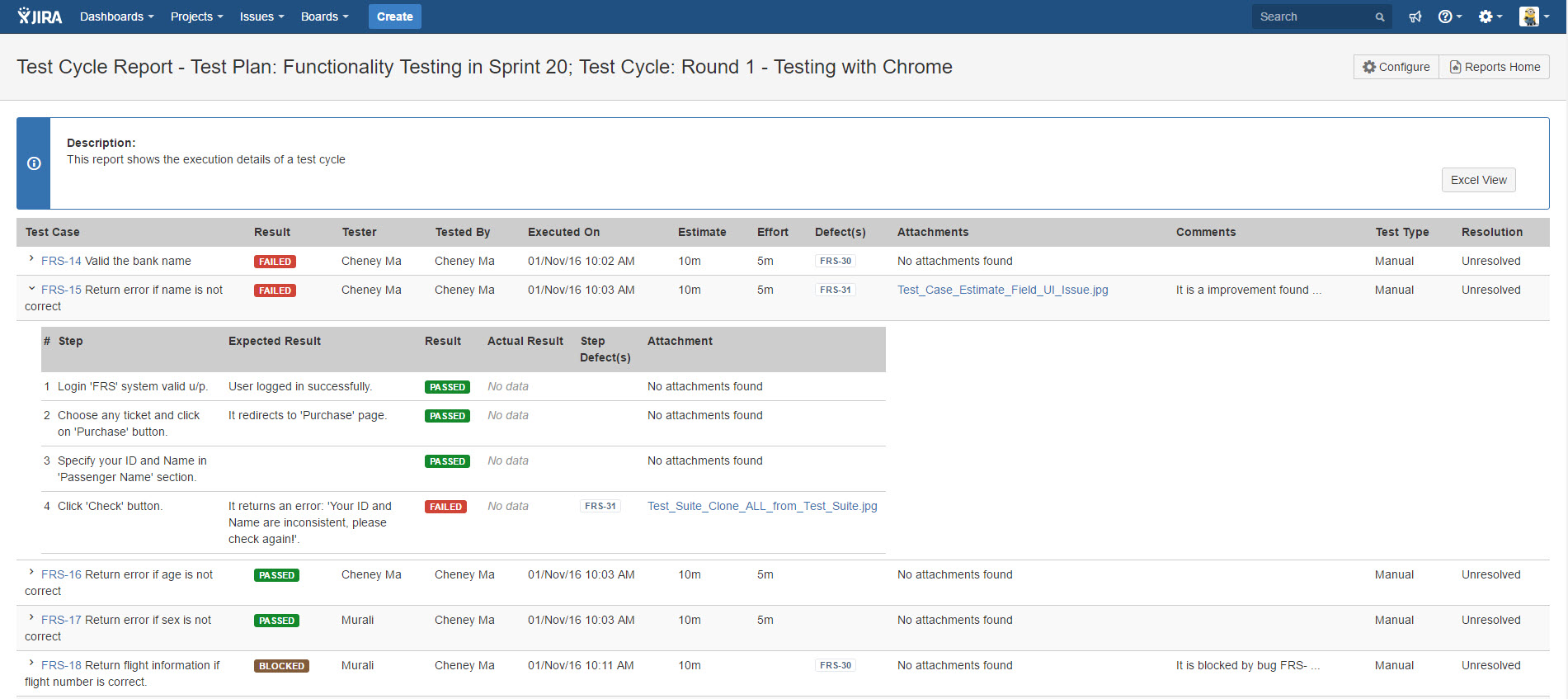
Task: Click the PASSED badge on step 2
Action: (x=447, y=416)
